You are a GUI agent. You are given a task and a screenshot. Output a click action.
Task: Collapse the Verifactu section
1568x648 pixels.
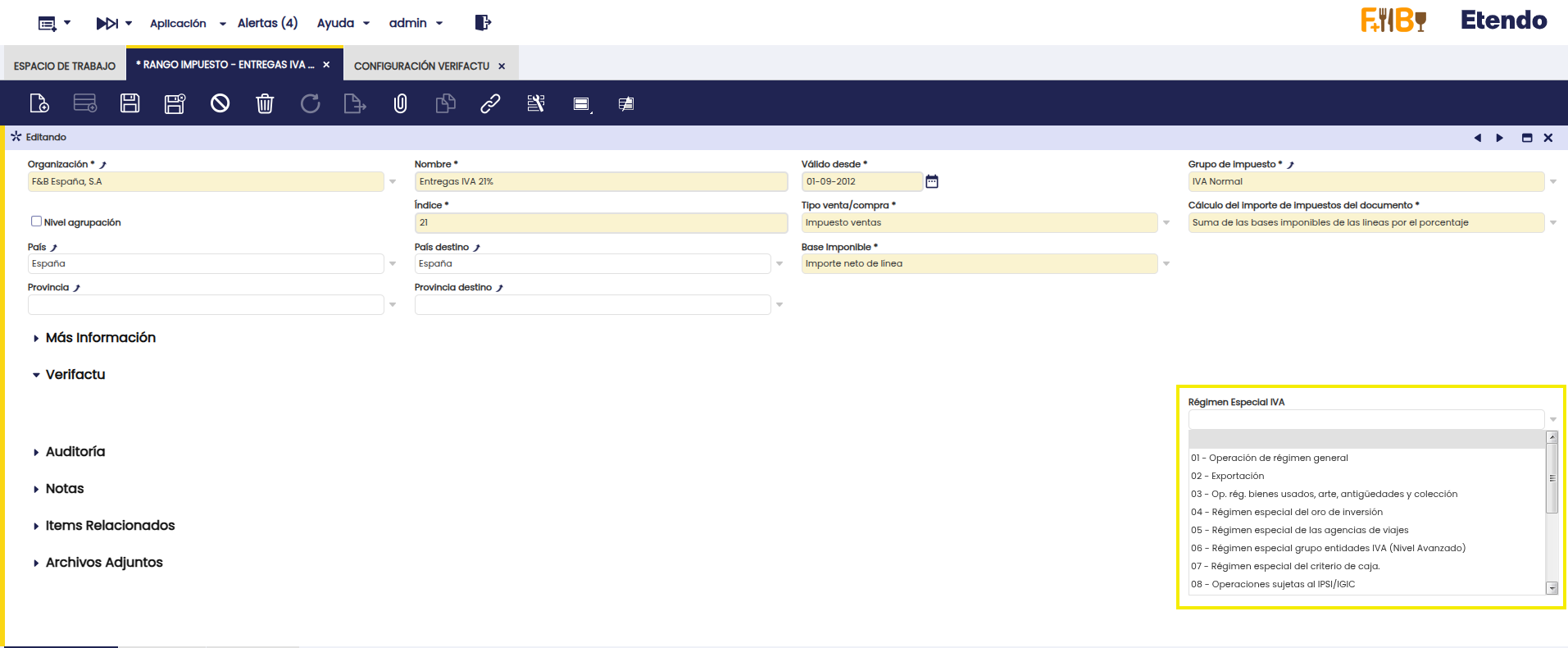(x=75, y=375)
